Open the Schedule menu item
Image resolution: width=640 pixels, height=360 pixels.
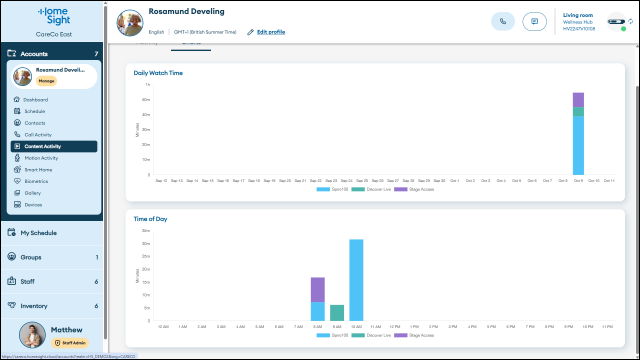(54, 111)
